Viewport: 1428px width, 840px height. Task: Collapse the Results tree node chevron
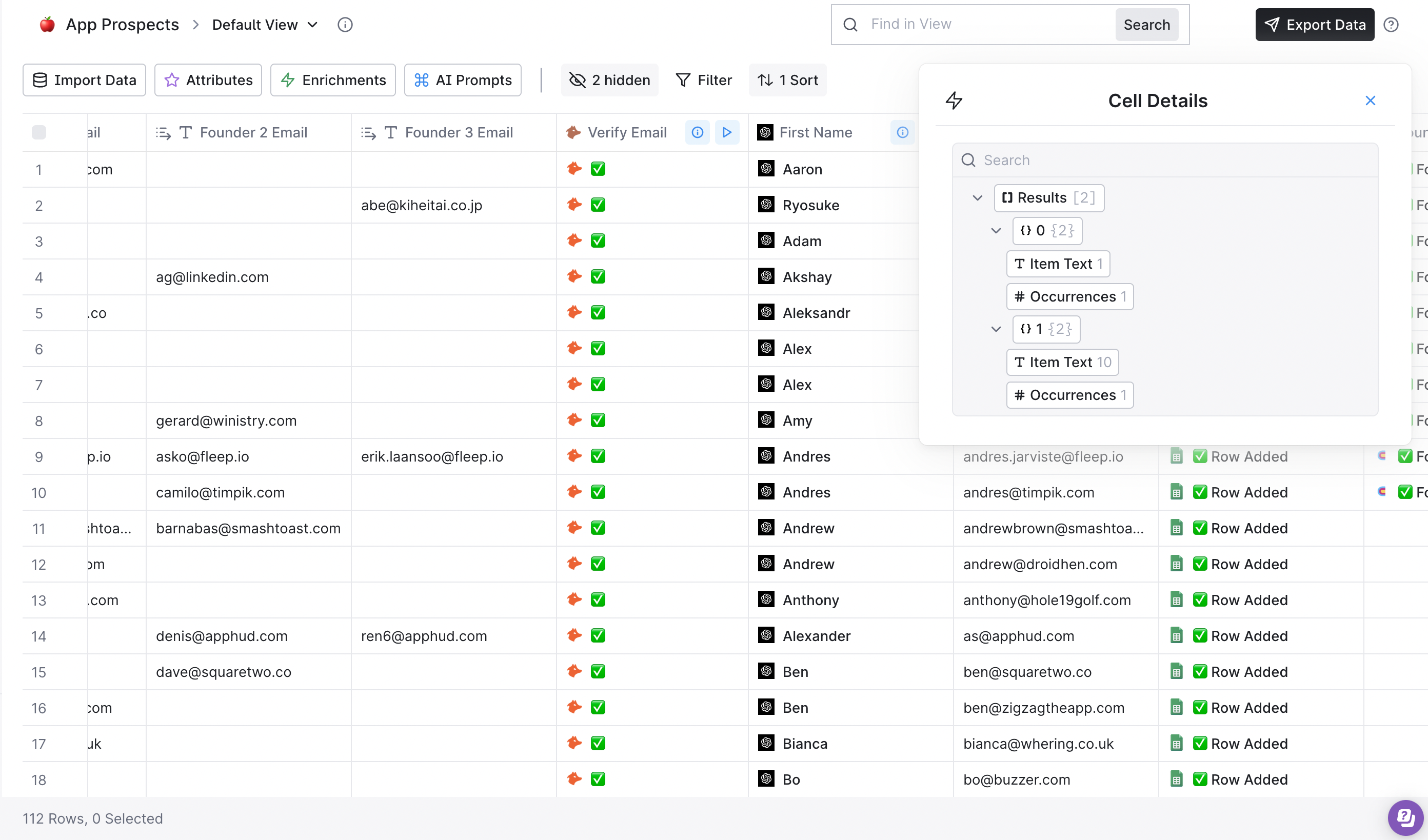point(978,197)
